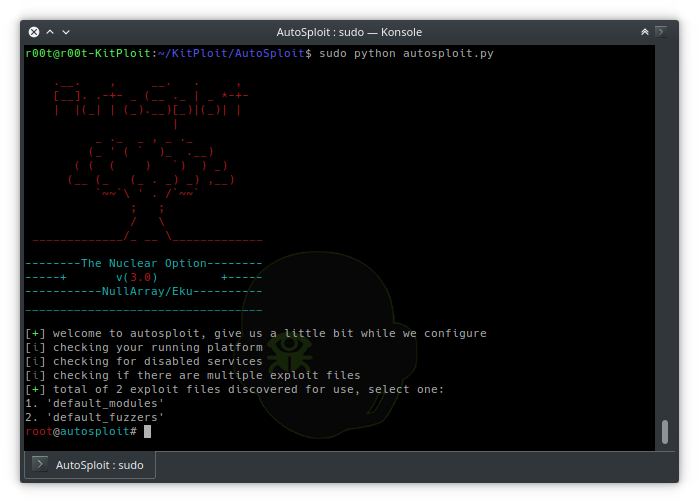Viewport: 699px width, 503px height.
Task: Click the down-chevron icon in the title bar
Action: (66, 32)
